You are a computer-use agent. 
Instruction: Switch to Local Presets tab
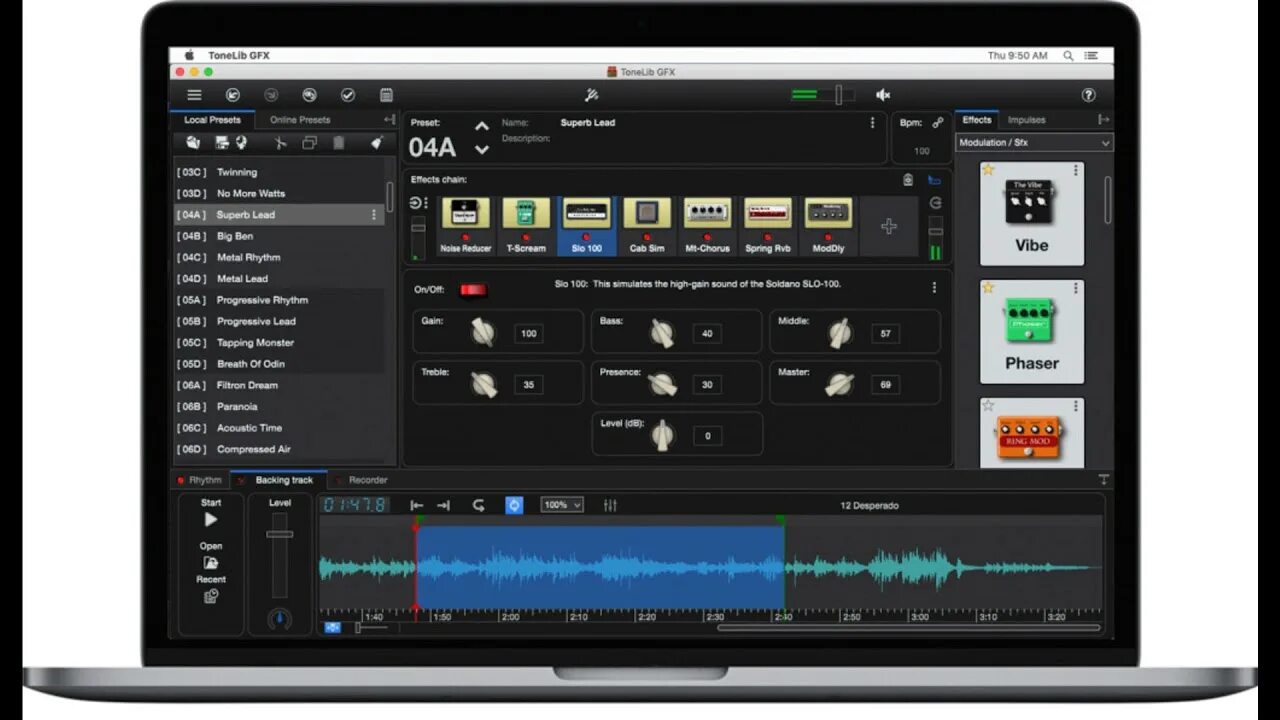coord(212,120)
